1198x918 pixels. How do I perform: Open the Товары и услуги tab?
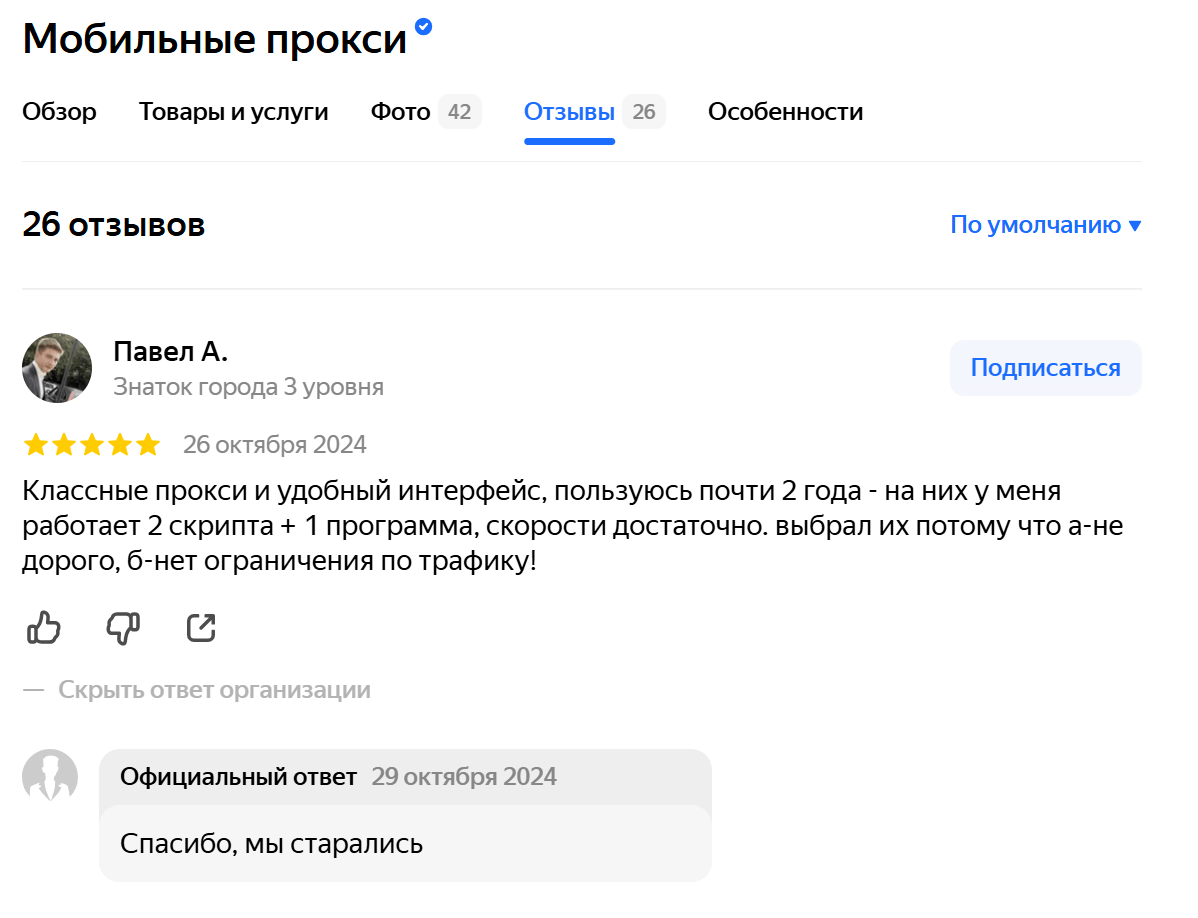(233, 112)
